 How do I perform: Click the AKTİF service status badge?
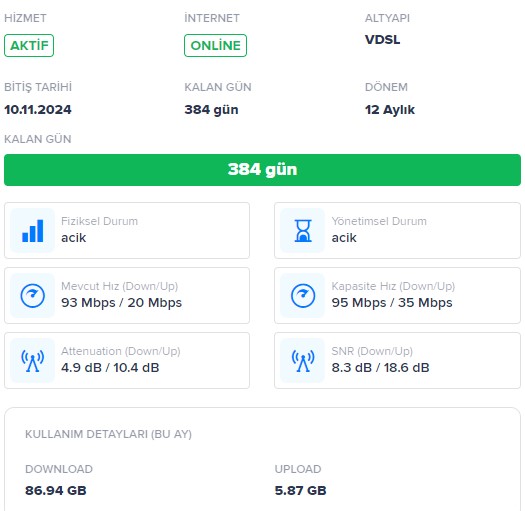coord(29,45)
